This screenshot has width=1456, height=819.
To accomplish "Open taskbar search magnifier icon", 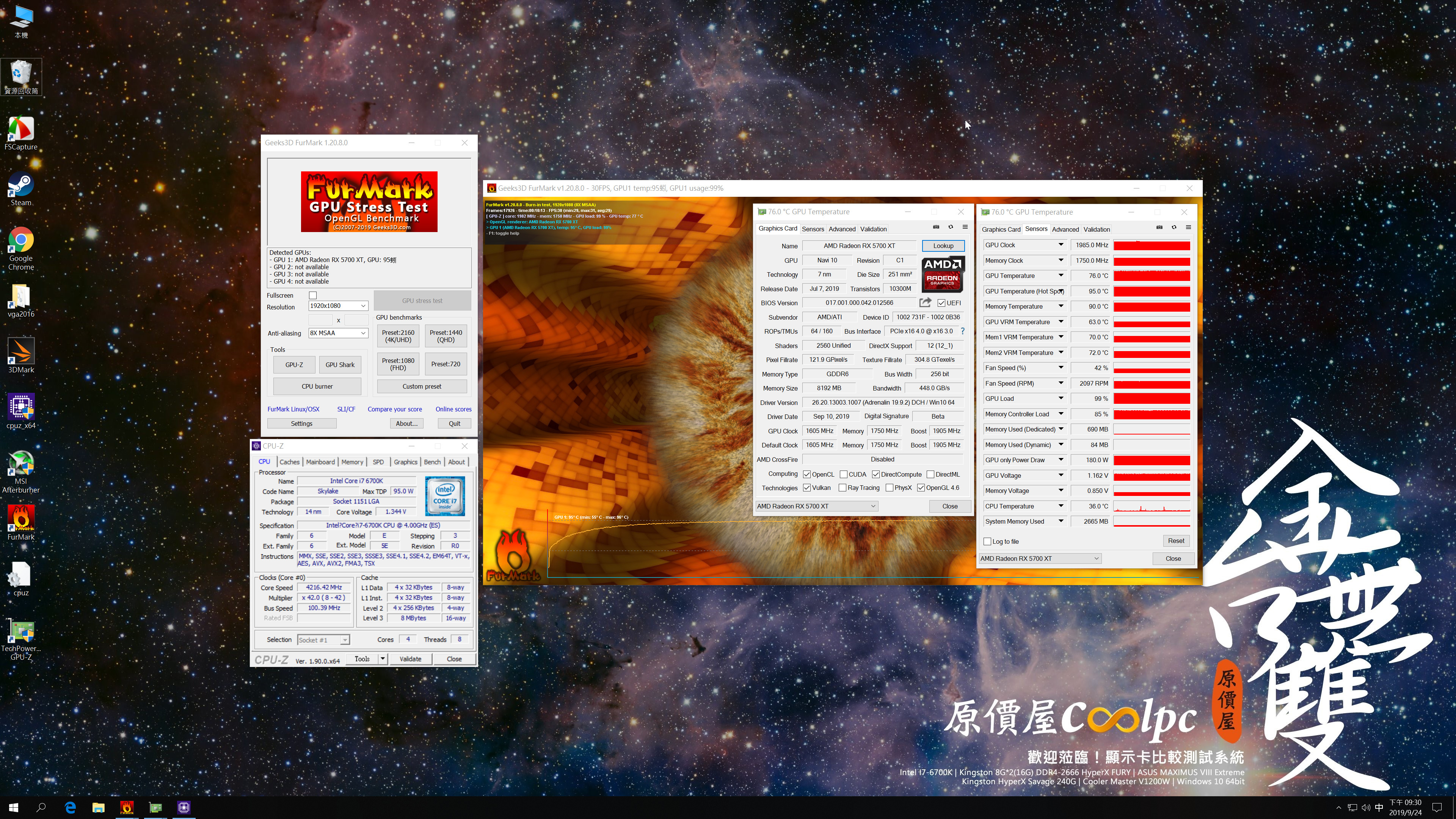I will tap(41, 808).
